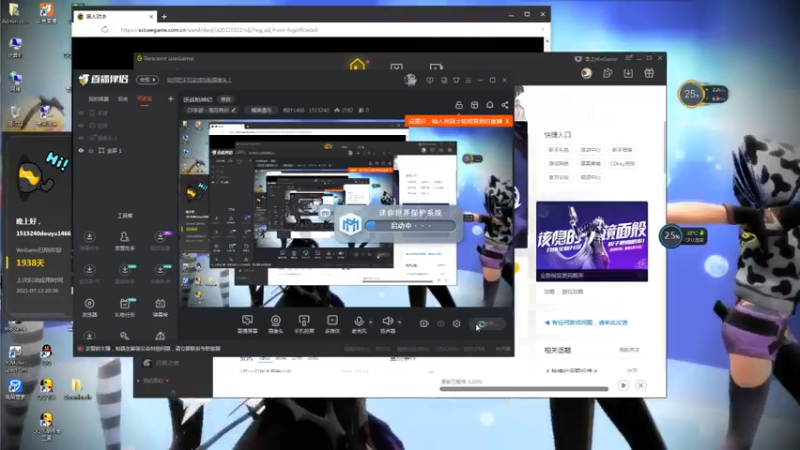Click the phone casting source icon

304,320
